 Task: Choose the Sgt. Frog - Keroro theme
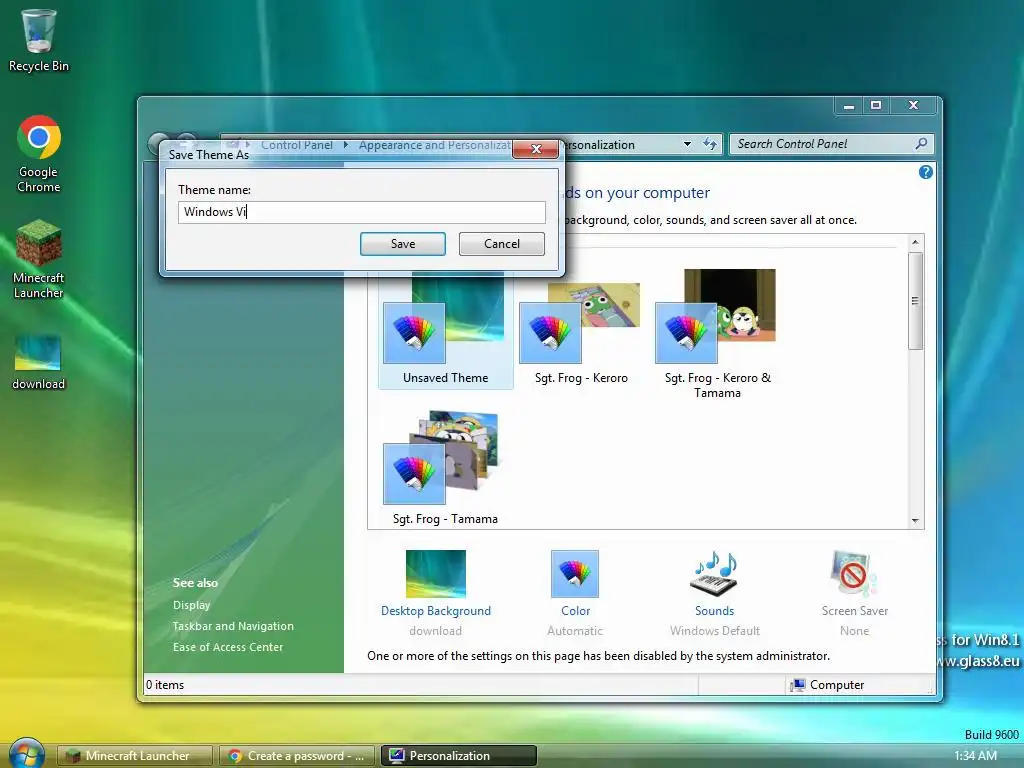[581, 333]
